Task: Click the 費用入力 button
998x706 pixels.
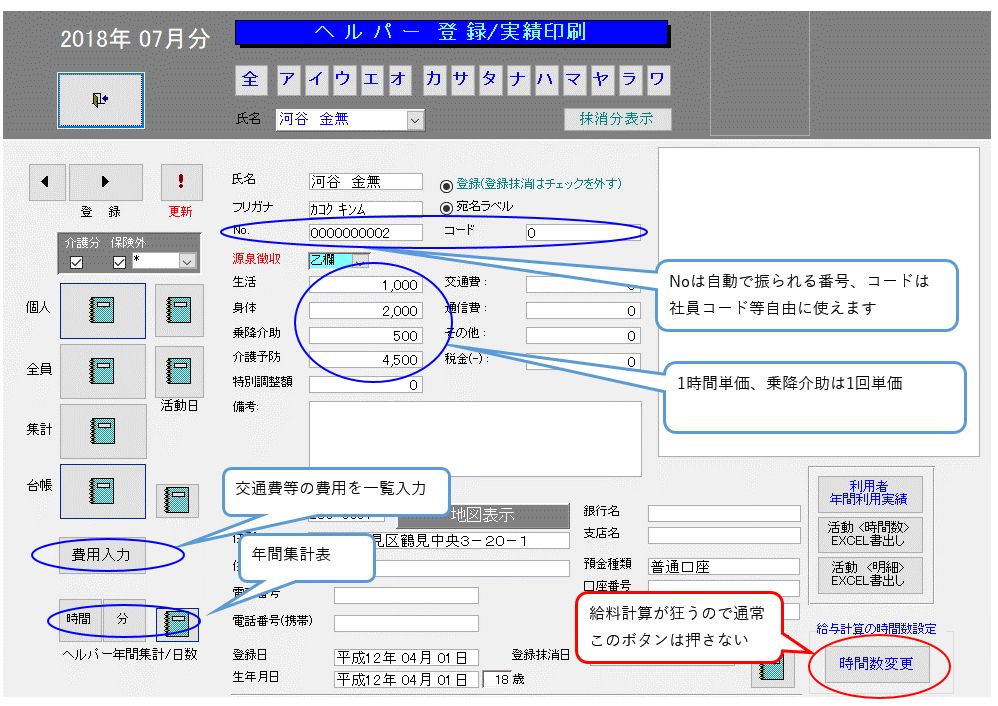Action: pyautogui.click(x=100, y=554)
